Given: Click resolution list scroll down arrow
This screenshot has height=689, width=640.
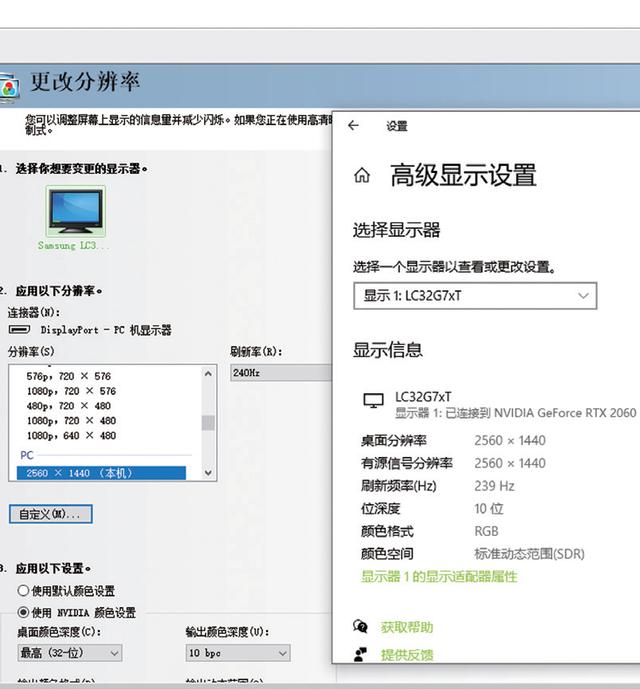Looking at the screenshot, I should click(x=208, y=473).
